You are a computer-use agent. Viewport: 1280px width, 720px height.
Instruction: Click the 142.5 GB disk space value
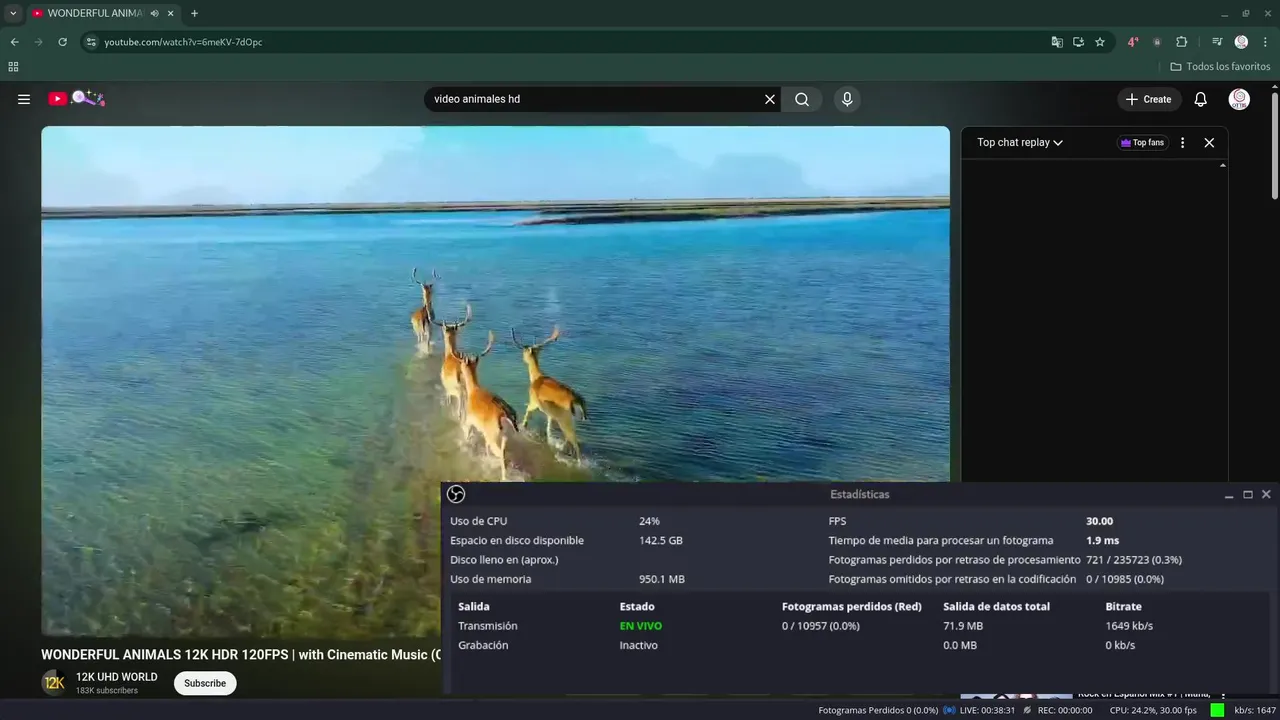tap(661, 540)
